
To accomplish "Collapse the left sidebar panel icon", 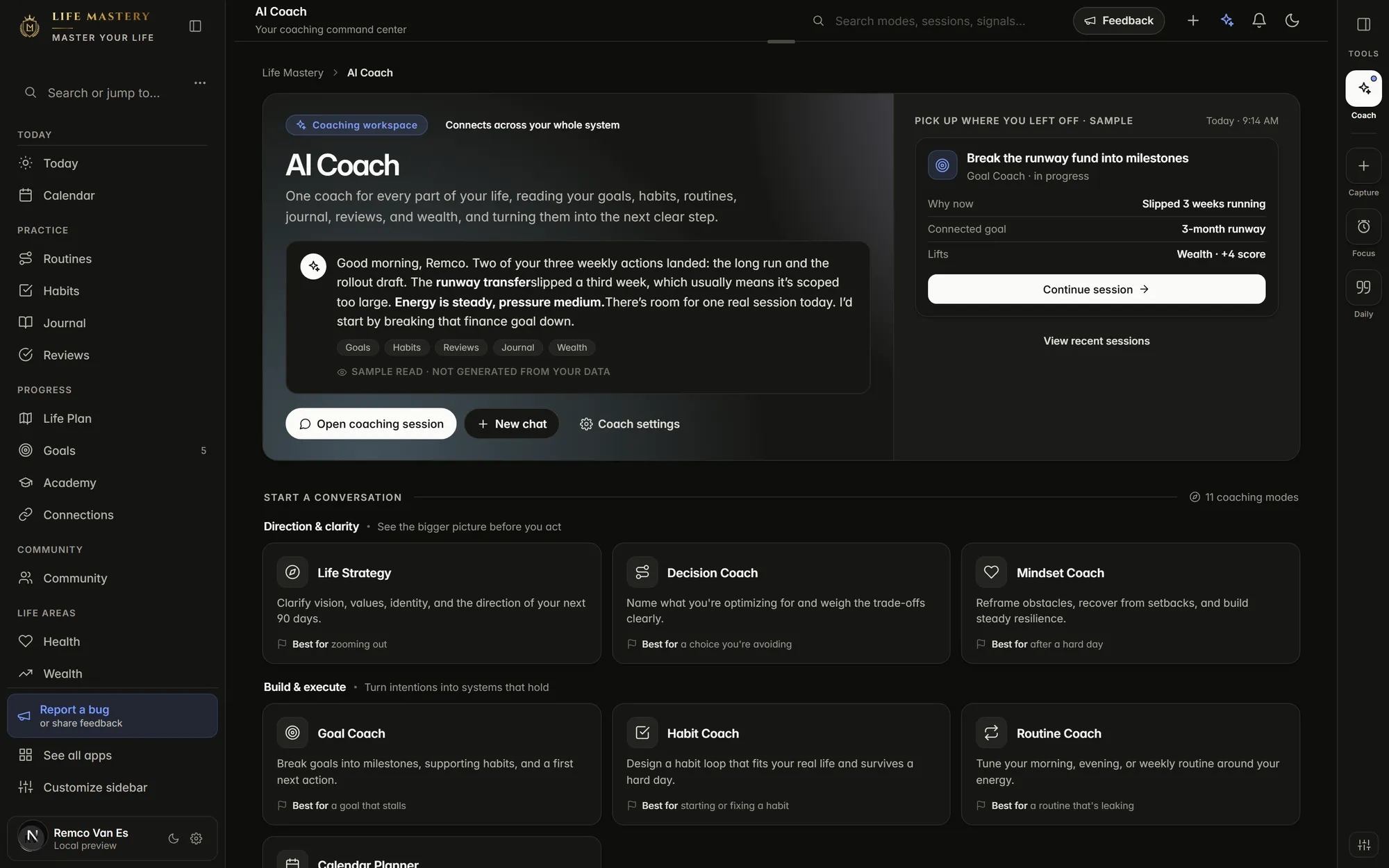I will 195,26.
